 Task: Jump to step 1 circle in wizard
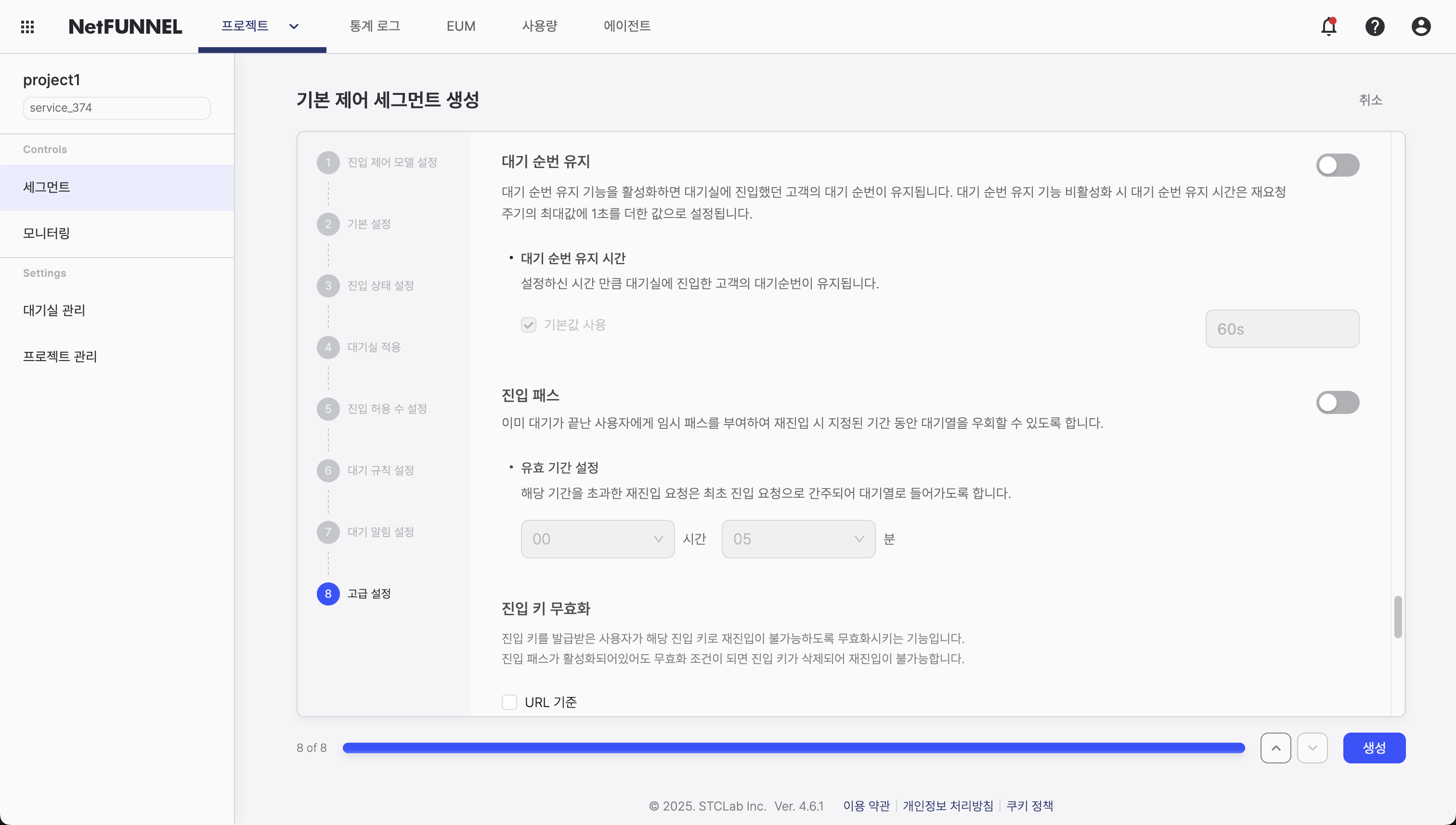(328, 163)
